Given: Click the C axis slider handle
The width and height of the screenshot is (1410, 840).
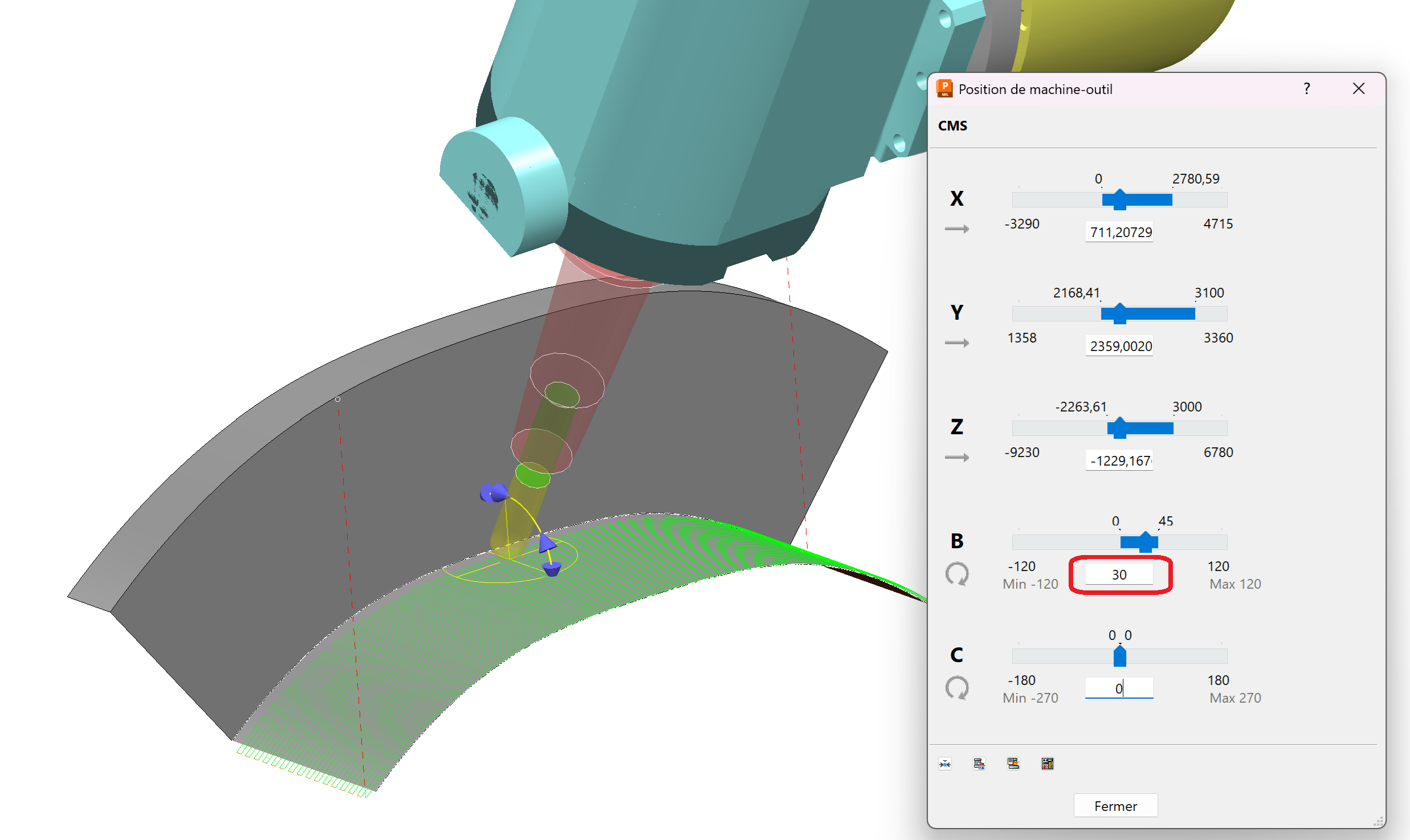Looking at the screenshot, I should (x=1119, y=655).
